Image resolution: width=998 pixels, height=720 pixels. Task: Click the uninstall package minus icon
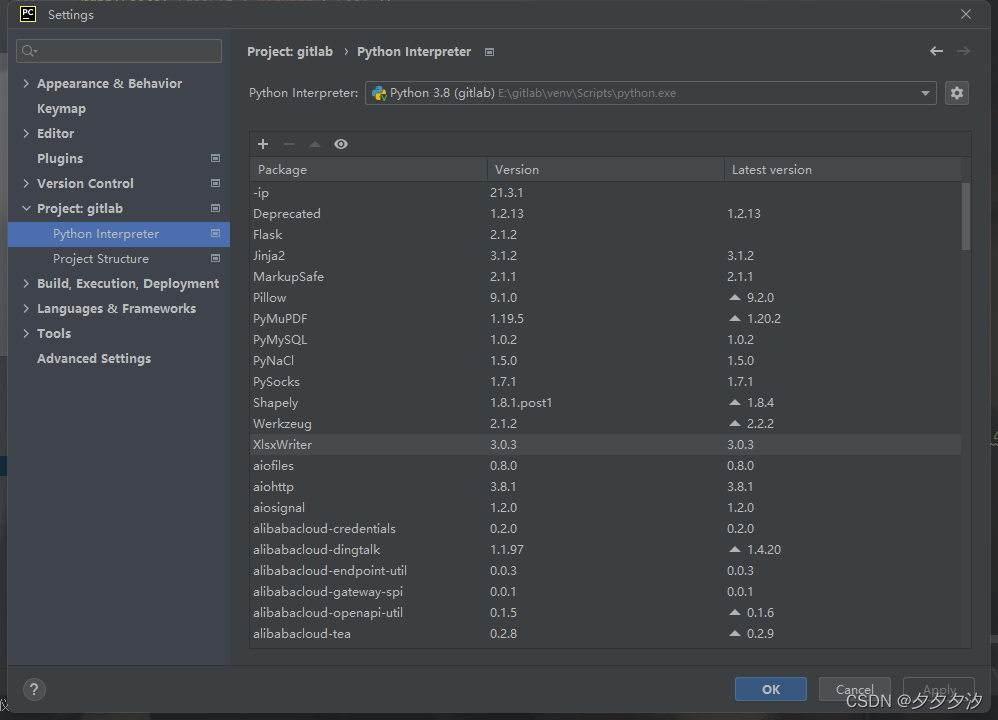pyautogui.click(x=289, y=144)
